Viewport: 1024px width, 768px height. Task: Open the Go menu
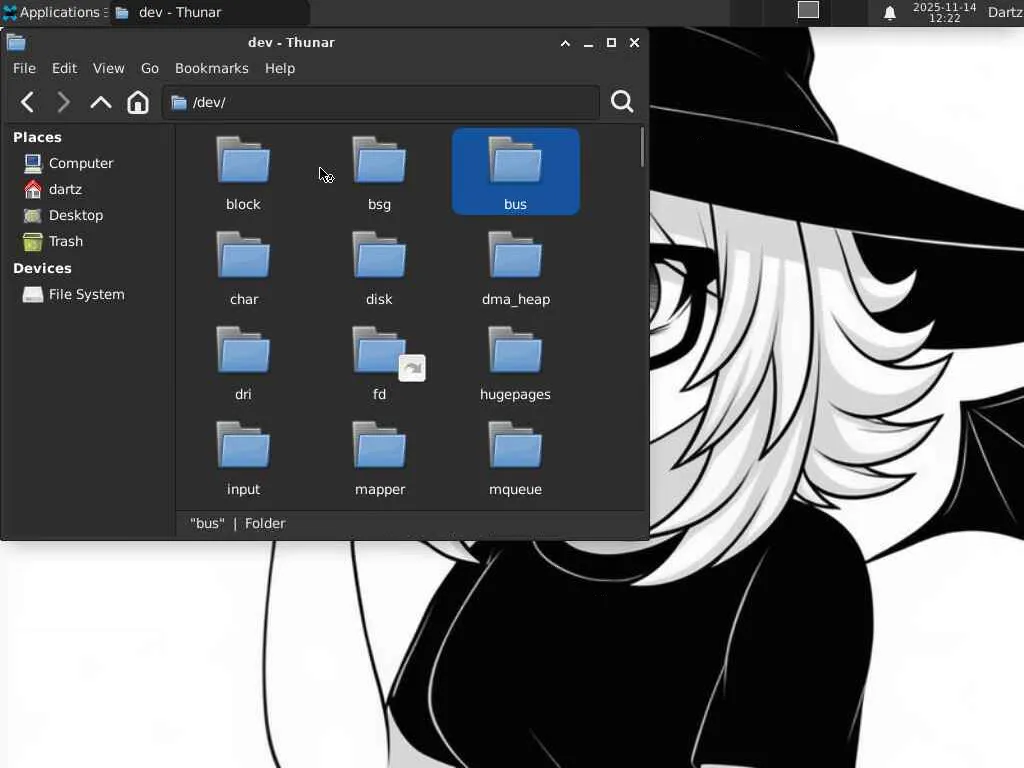tap(150, 69)
